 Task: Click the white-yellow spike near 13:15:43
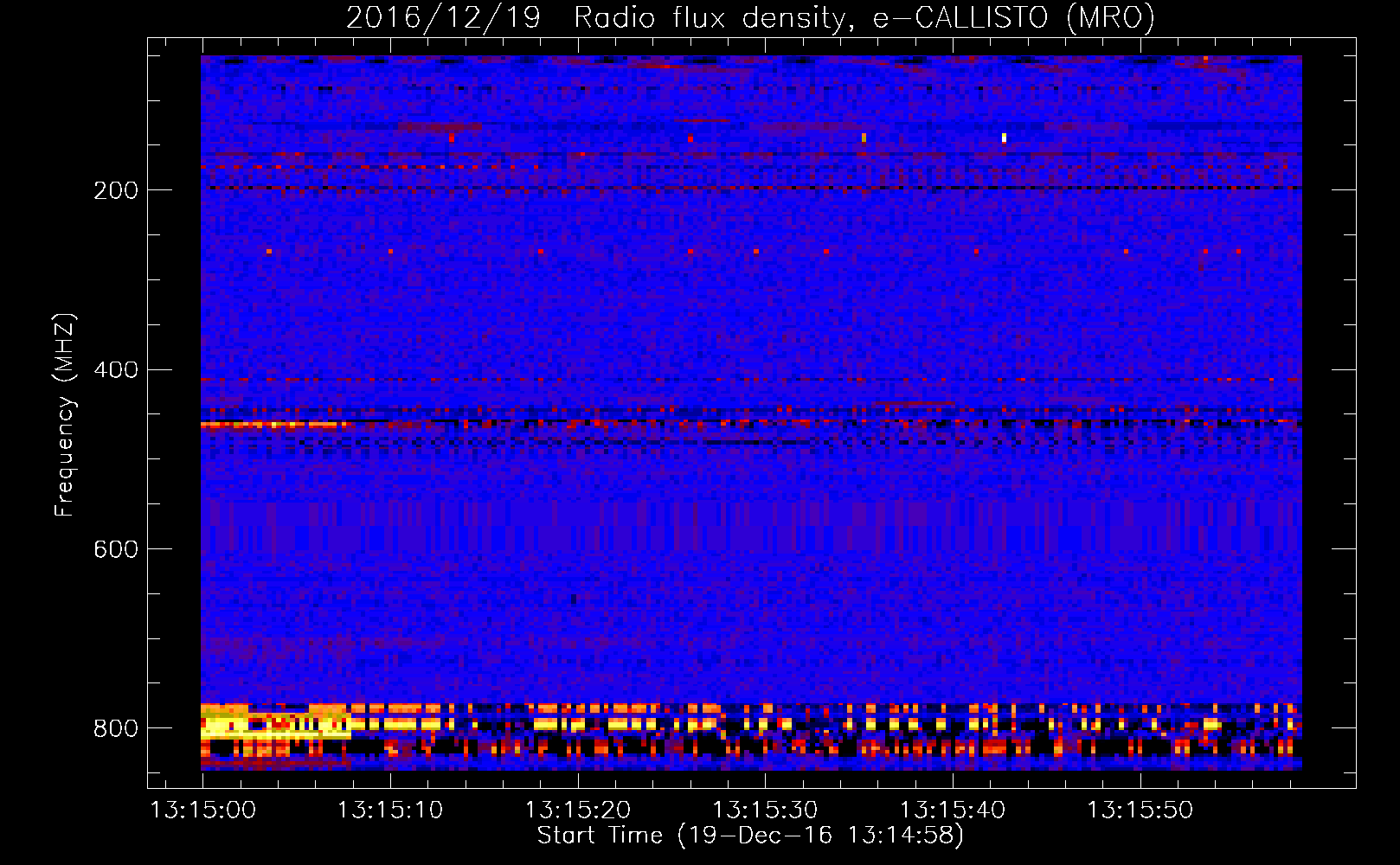click(x=1004, y=138)
